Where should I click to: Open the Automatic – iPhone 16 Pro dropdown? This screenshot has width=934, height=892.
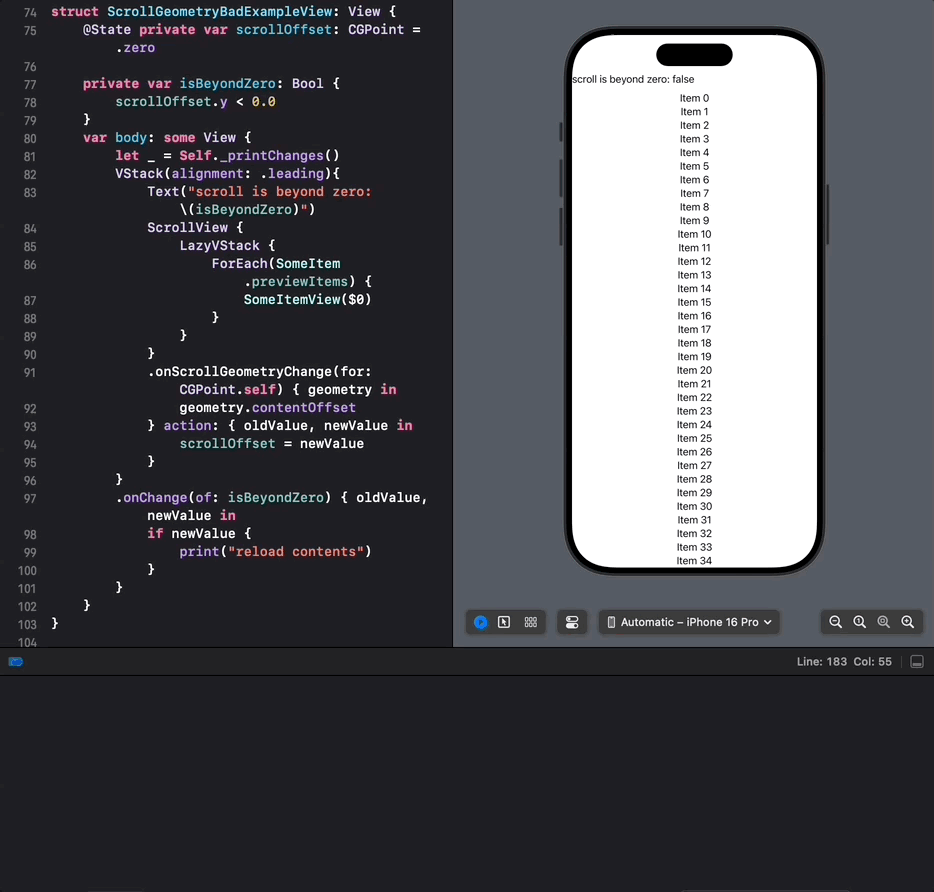689,622
